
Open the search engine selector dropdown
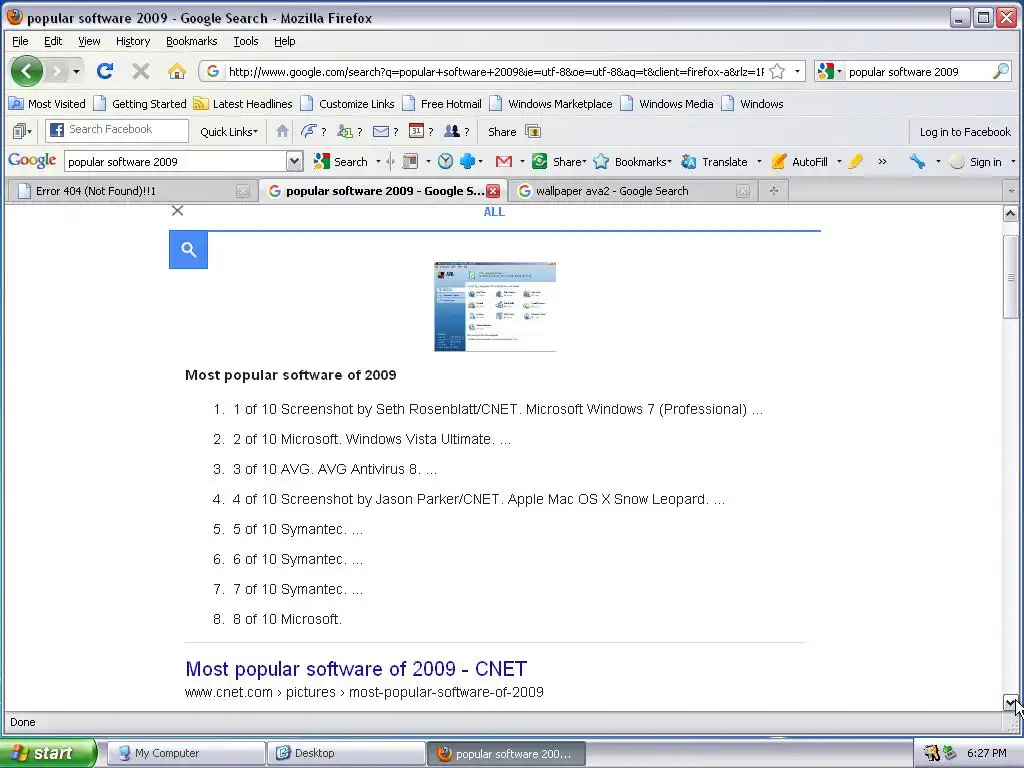click(x=839, y=71)
